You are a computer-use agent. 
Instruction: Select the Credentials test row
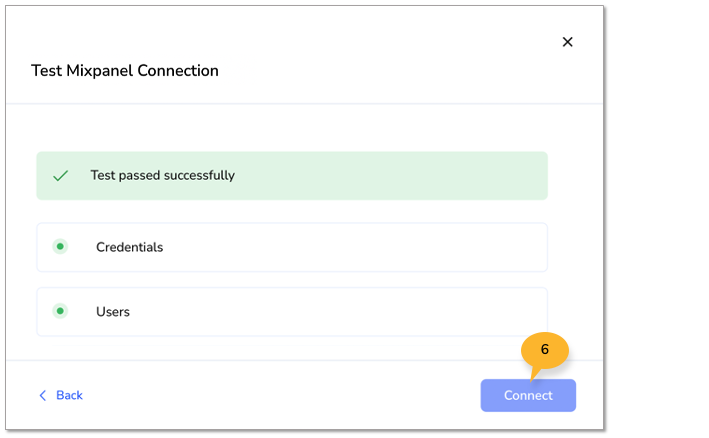[x=292, y=247]
